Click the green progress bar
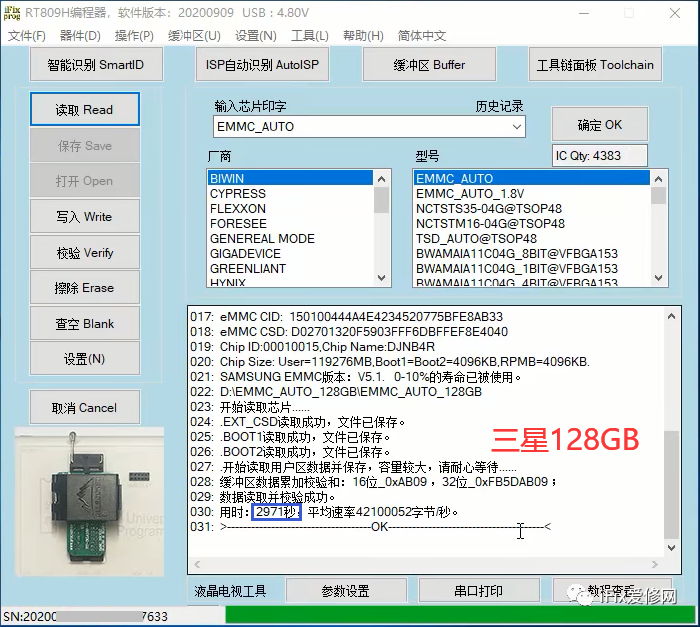 tap(461, 615)
